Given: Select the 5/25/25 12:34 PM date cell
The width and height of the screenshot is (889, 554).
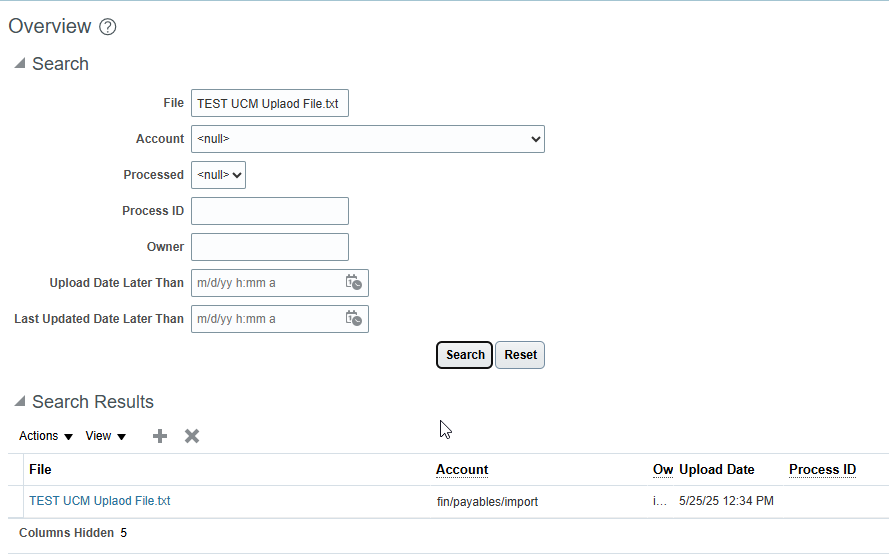Looking at the screenshot, I should 726,501.
